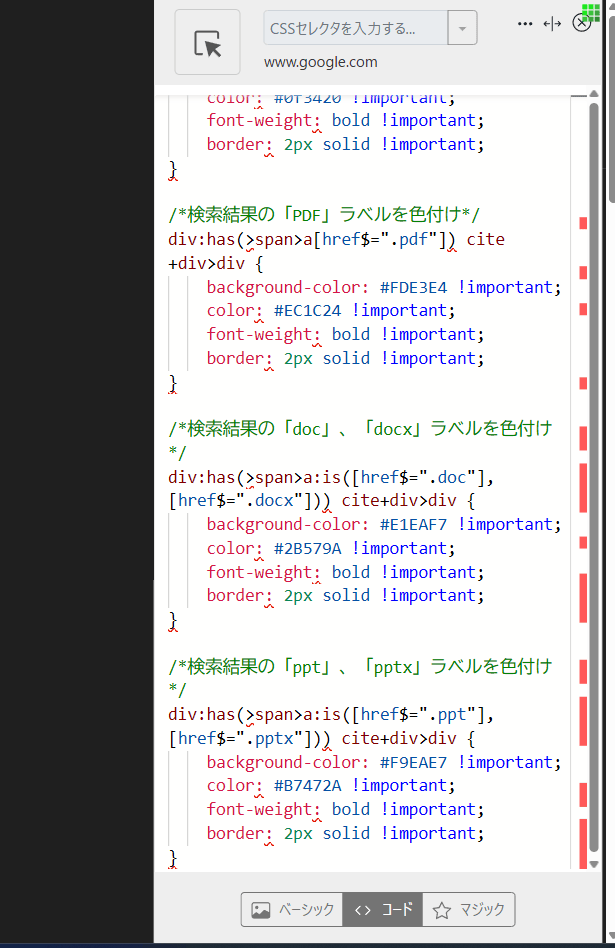This screenshot has height=948, width=615.
Task: Focus the CSS selector input field
Action: (356, 28)
